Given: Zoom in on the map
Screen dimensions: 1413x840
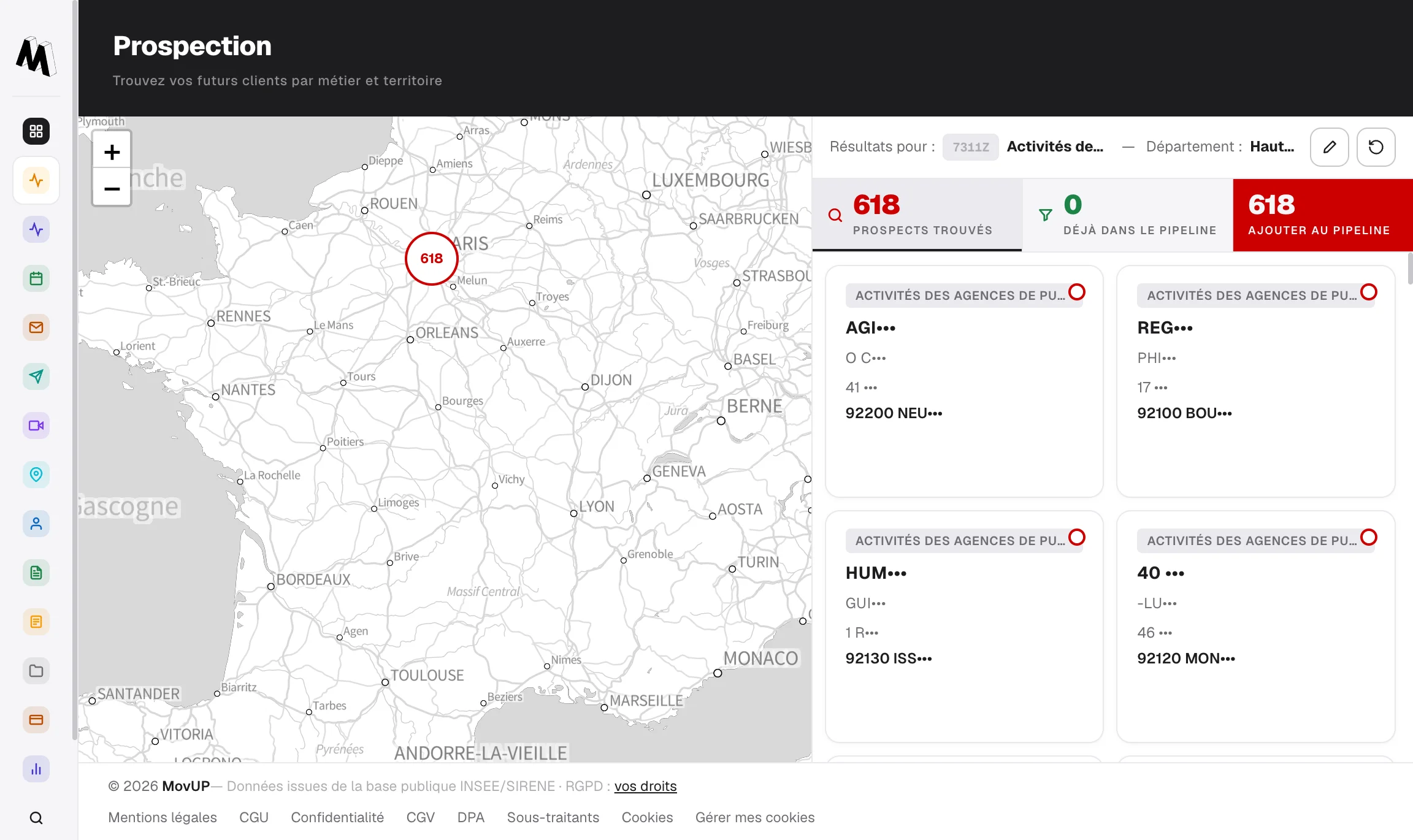Looking at the screenshot, I should pyautogui.click(x=112, y=151).
